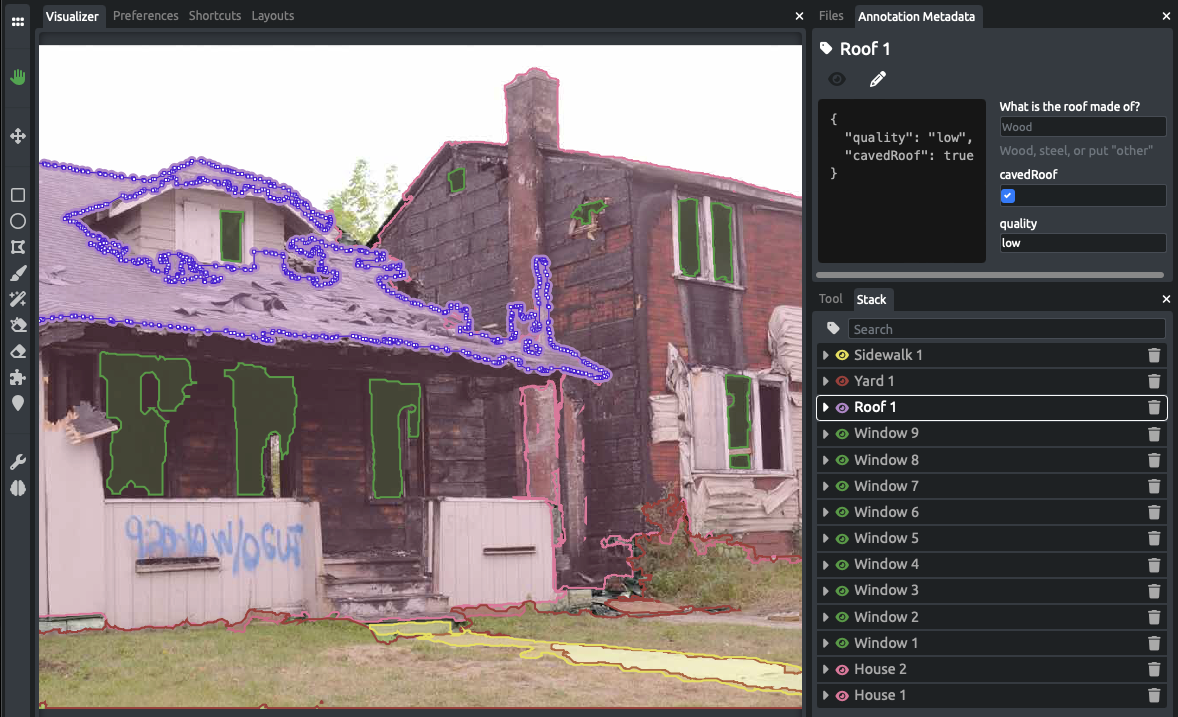Screen dimensions: 1178x717
Task: Toggle visibility of Roof 1 in metadata panel
Action: pos(837,79)
